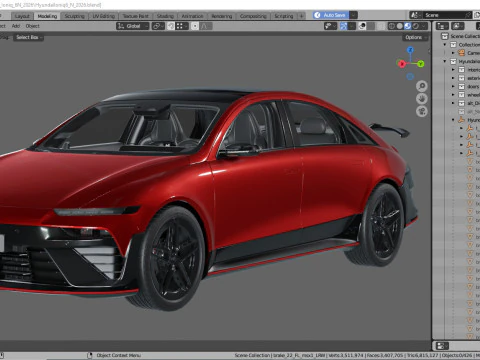Open proportional editing falloff menu

(206, 26)
